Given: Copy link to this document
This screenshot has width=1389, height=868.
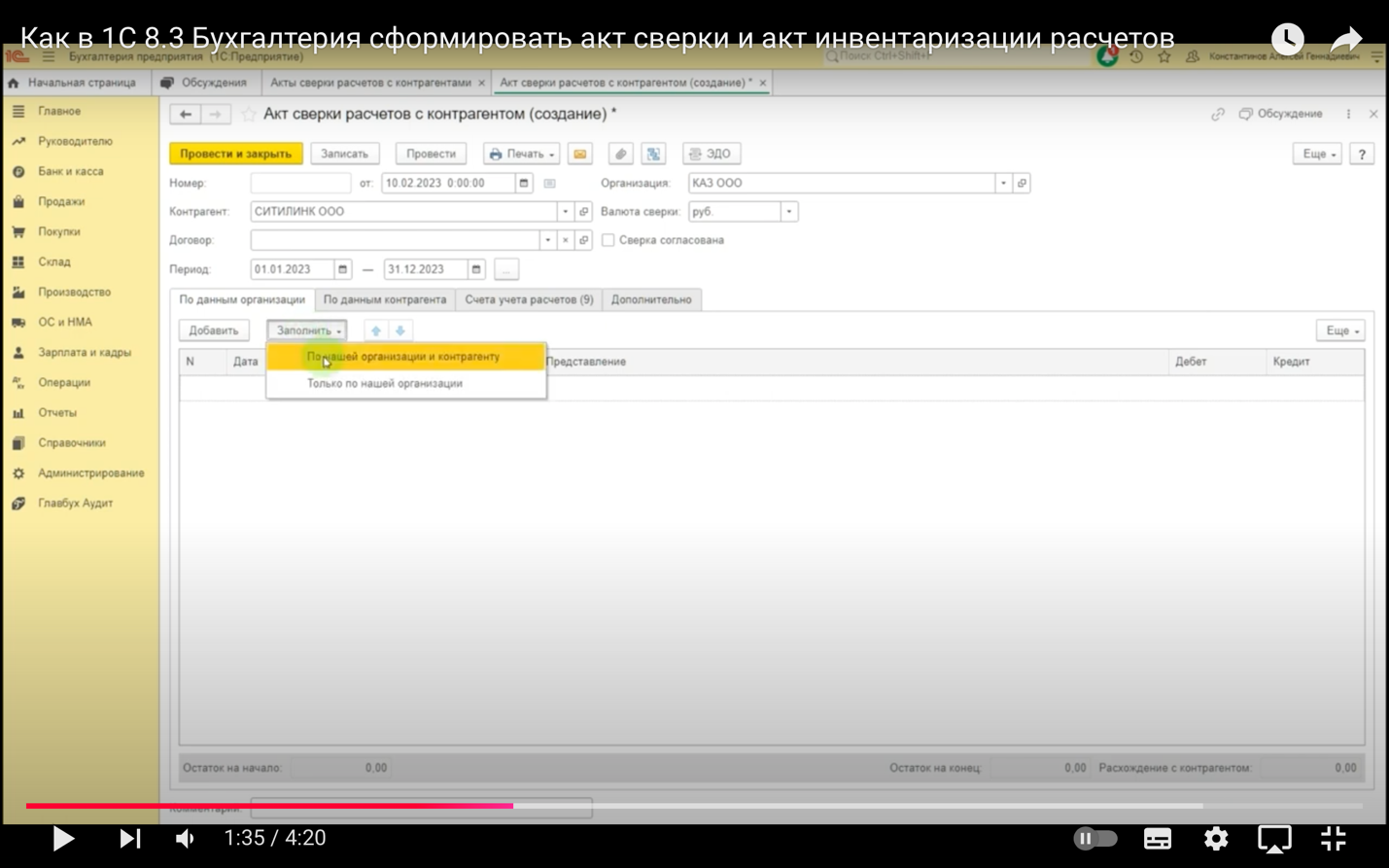Looking at the screenshot, I should click(1218, 114).
